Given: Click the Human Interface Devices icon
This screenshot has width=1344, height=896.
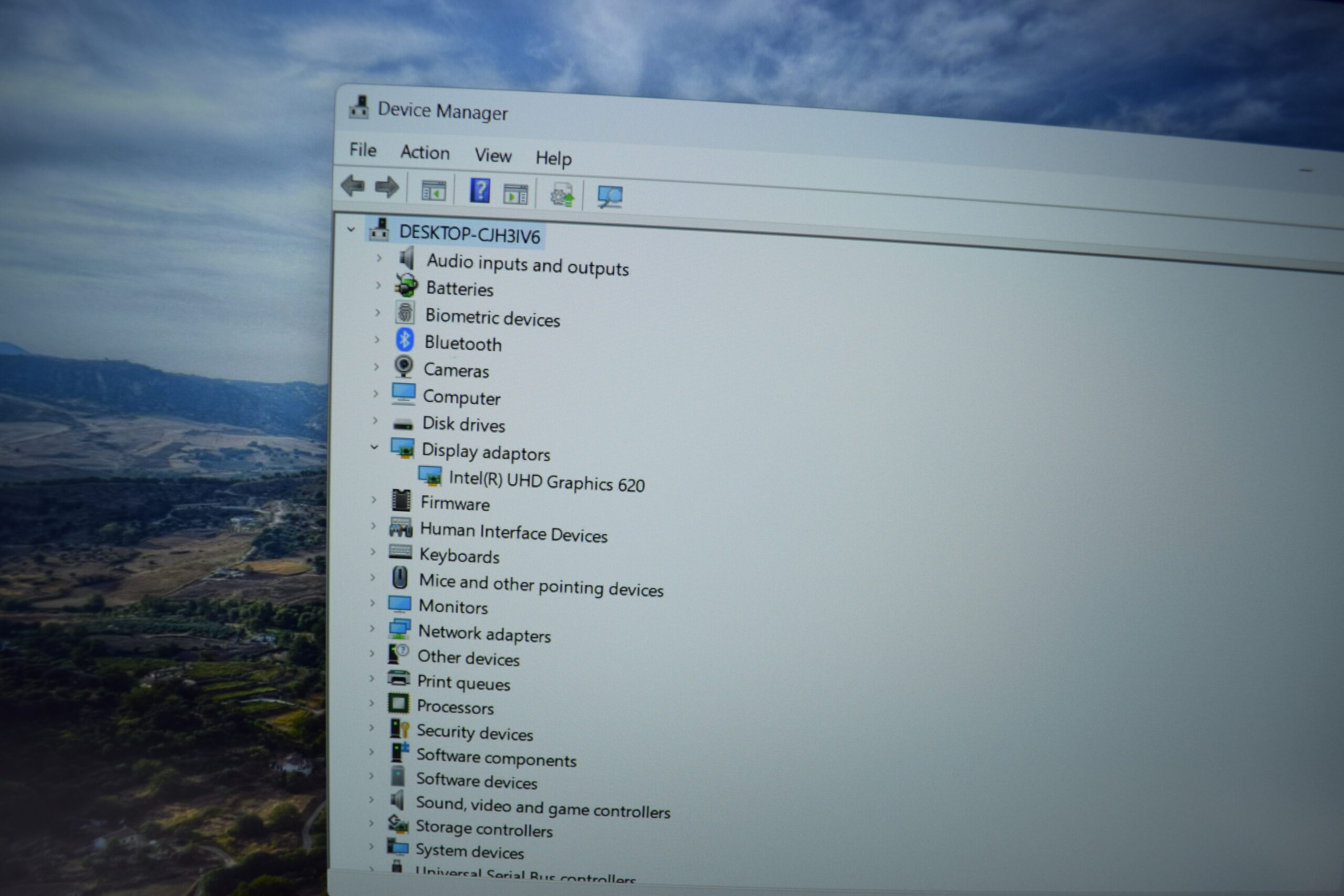Looking at the screenshot, I should [401, 528].
